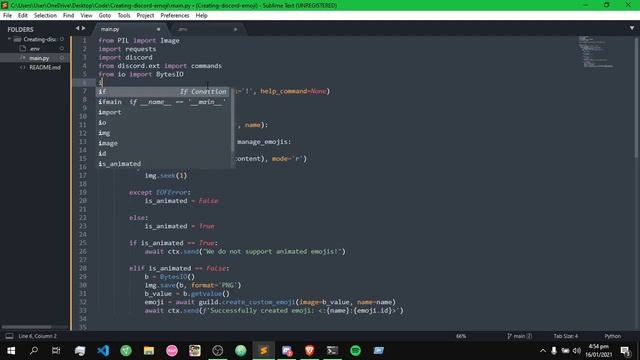640x360 pixels.
Task: Close the main.py tab via its dot
Action: (x=158, y=29)
